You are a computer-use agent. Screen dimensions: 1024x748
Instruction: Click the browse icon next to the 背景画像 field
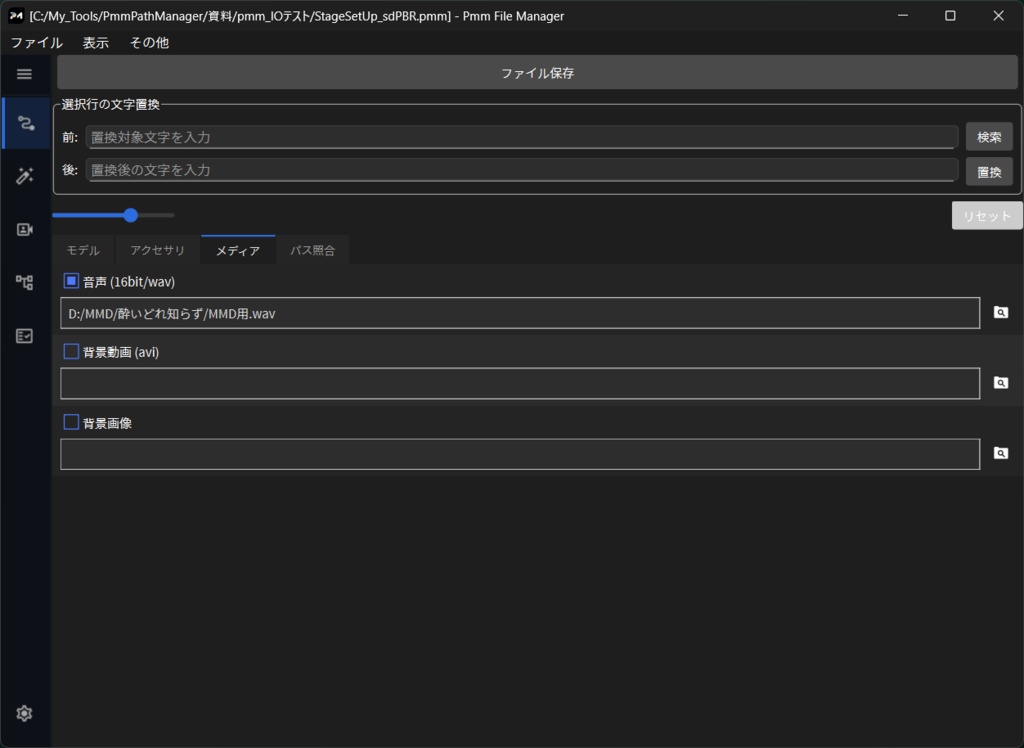pyautogui.click(x=1000, y=453)
